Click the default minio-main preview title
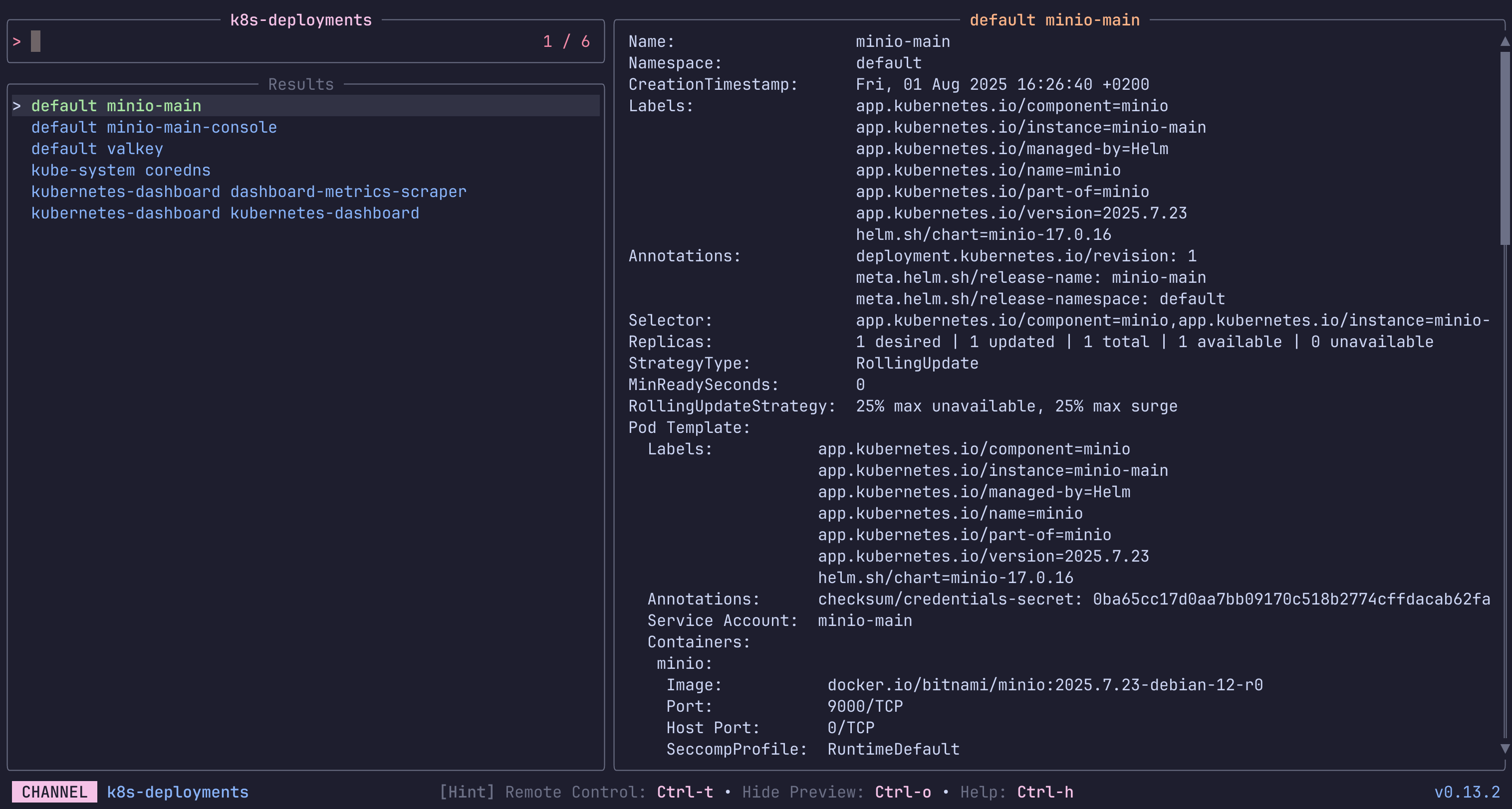 pyautogui.click(x=1055, y=20)
